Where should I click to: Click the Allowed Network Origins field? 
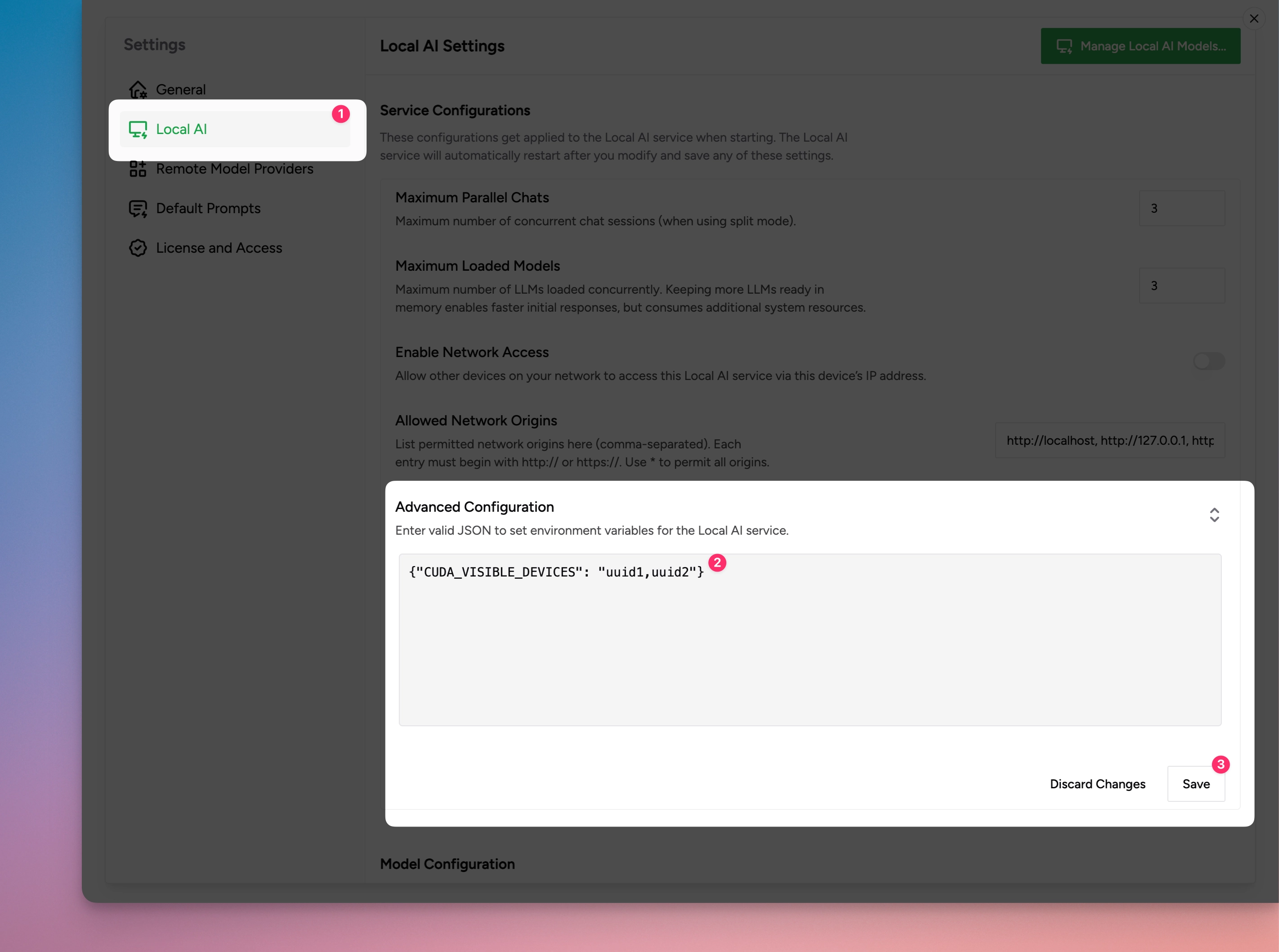pos(1109,440)
